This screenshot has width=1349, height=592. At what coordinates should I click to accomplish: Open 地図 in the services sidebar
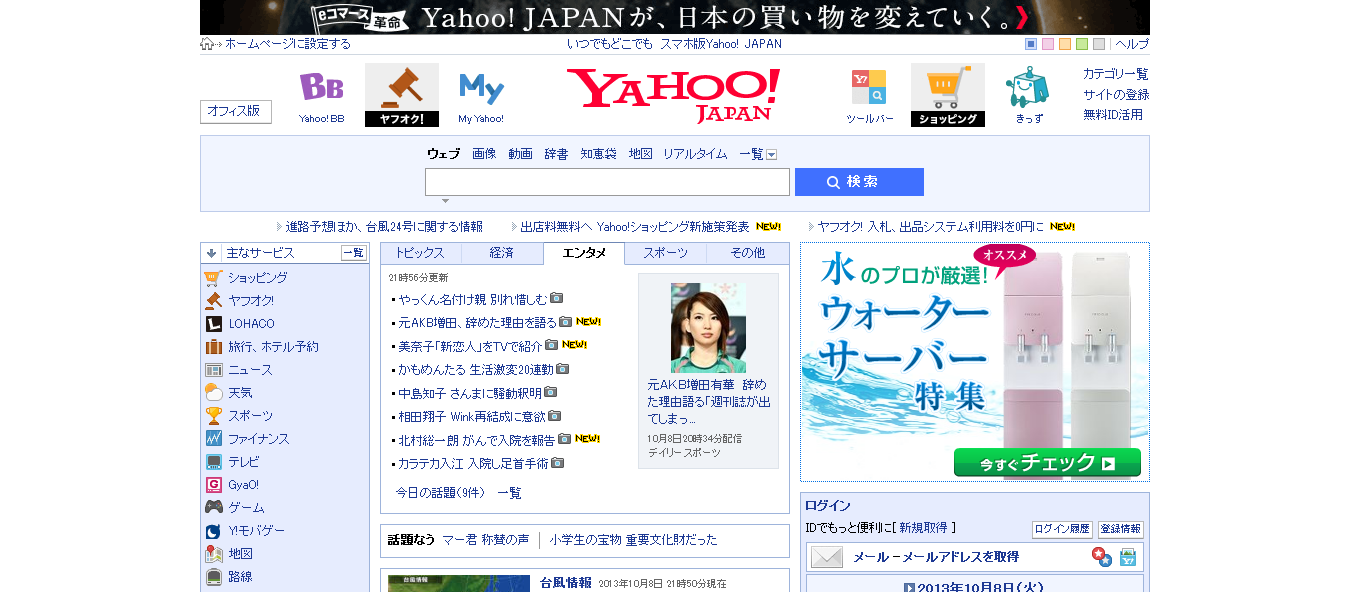pos(240,554)
